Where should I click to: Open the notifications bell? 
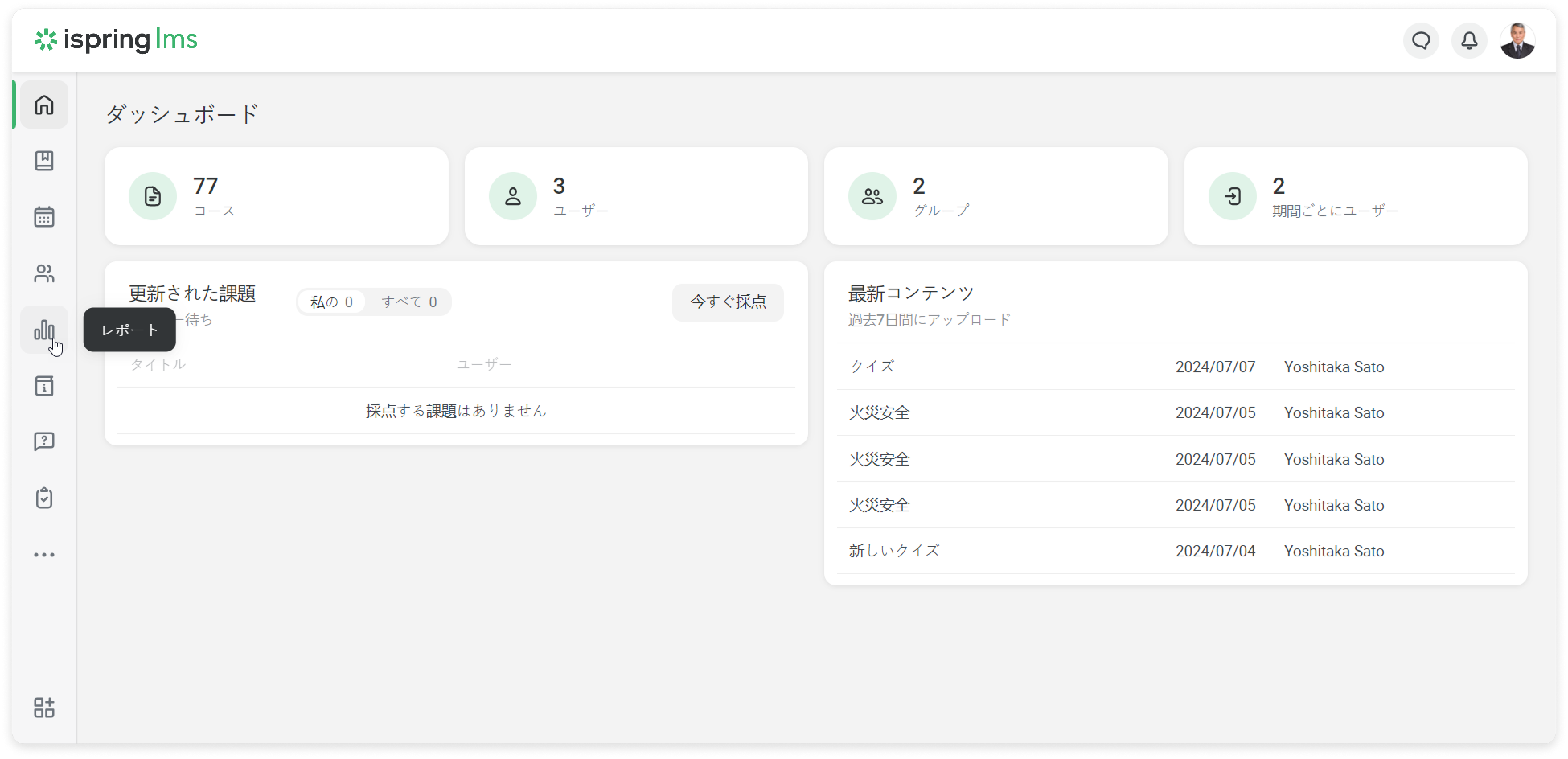pyautogui.click(x=1469, y=41)
